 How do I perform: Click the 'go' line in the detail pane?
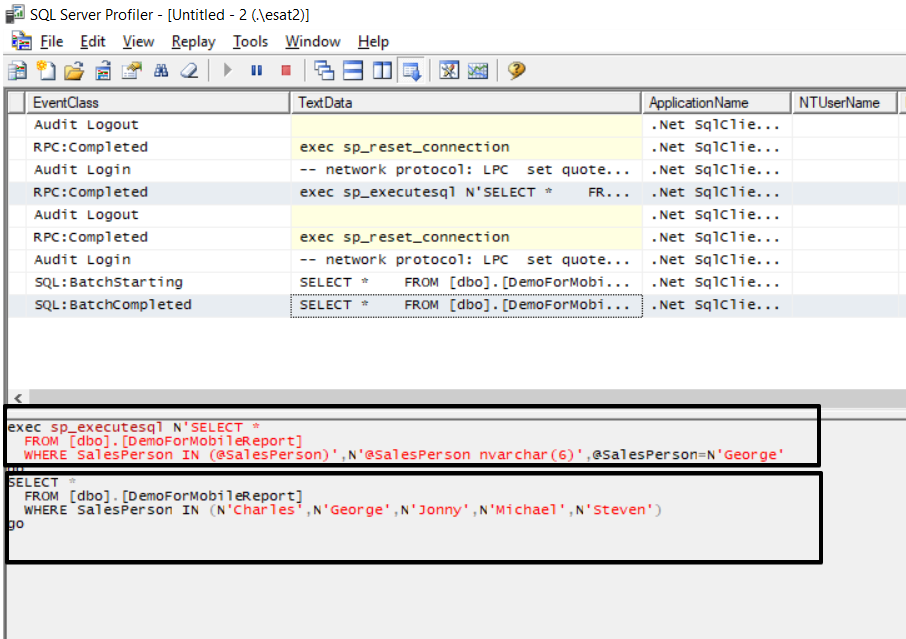(x=16, y=525)
